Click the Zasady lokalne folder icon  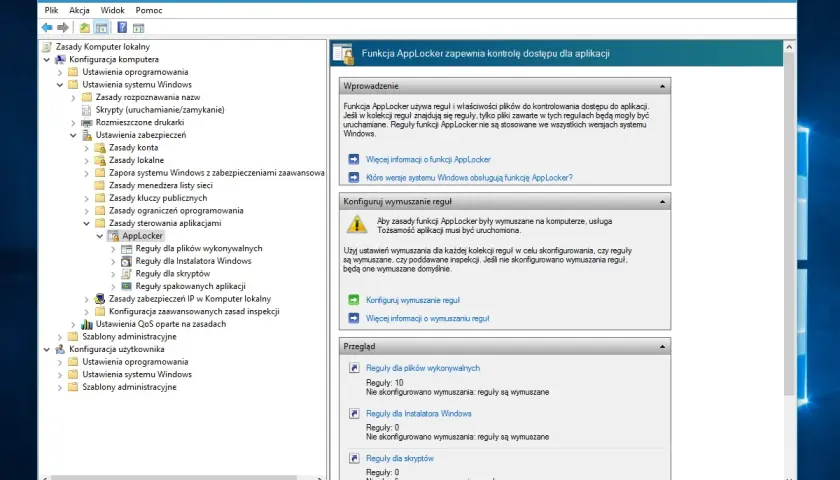click(100, 160)
